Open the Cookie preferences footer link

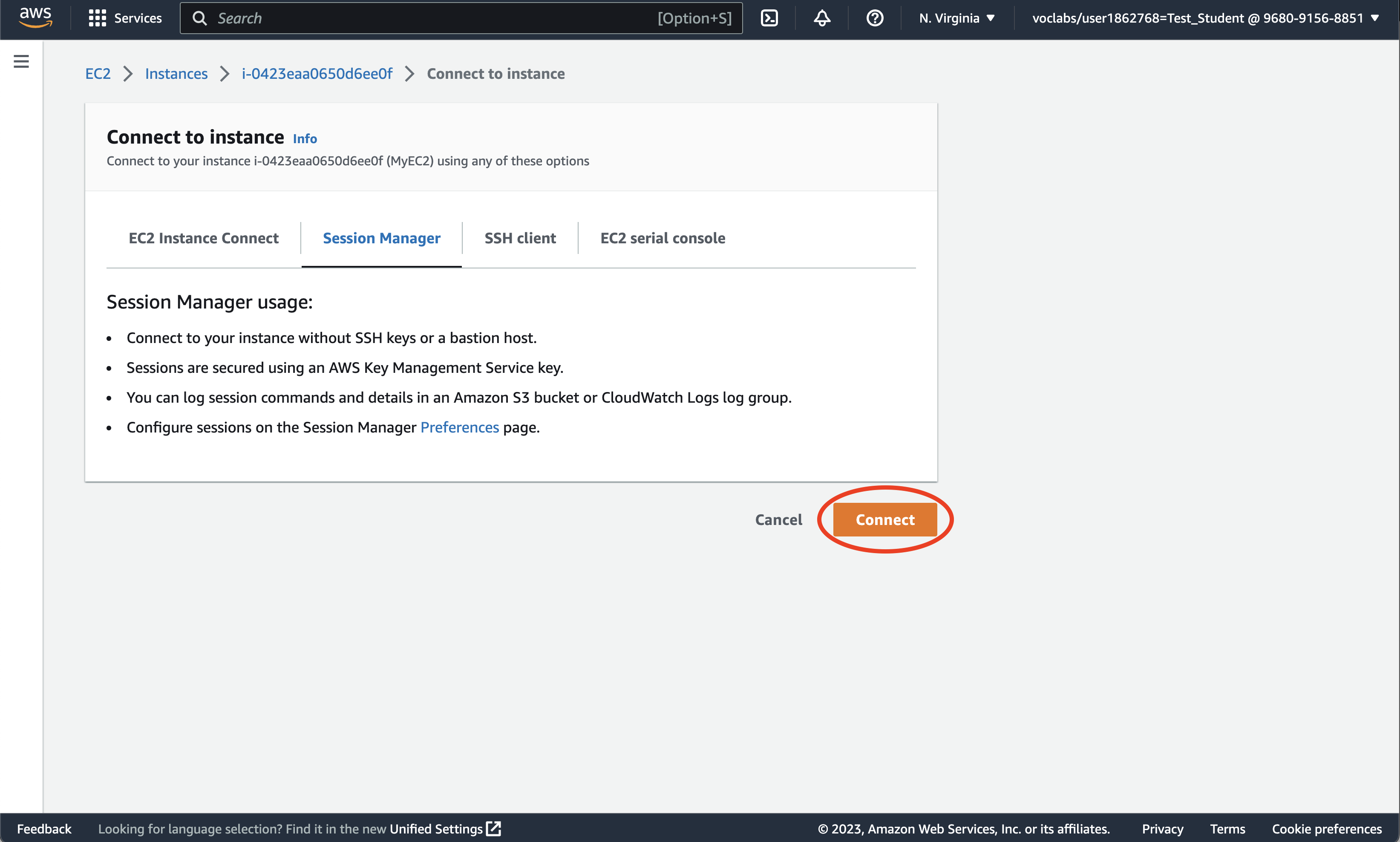(1326, 828)
